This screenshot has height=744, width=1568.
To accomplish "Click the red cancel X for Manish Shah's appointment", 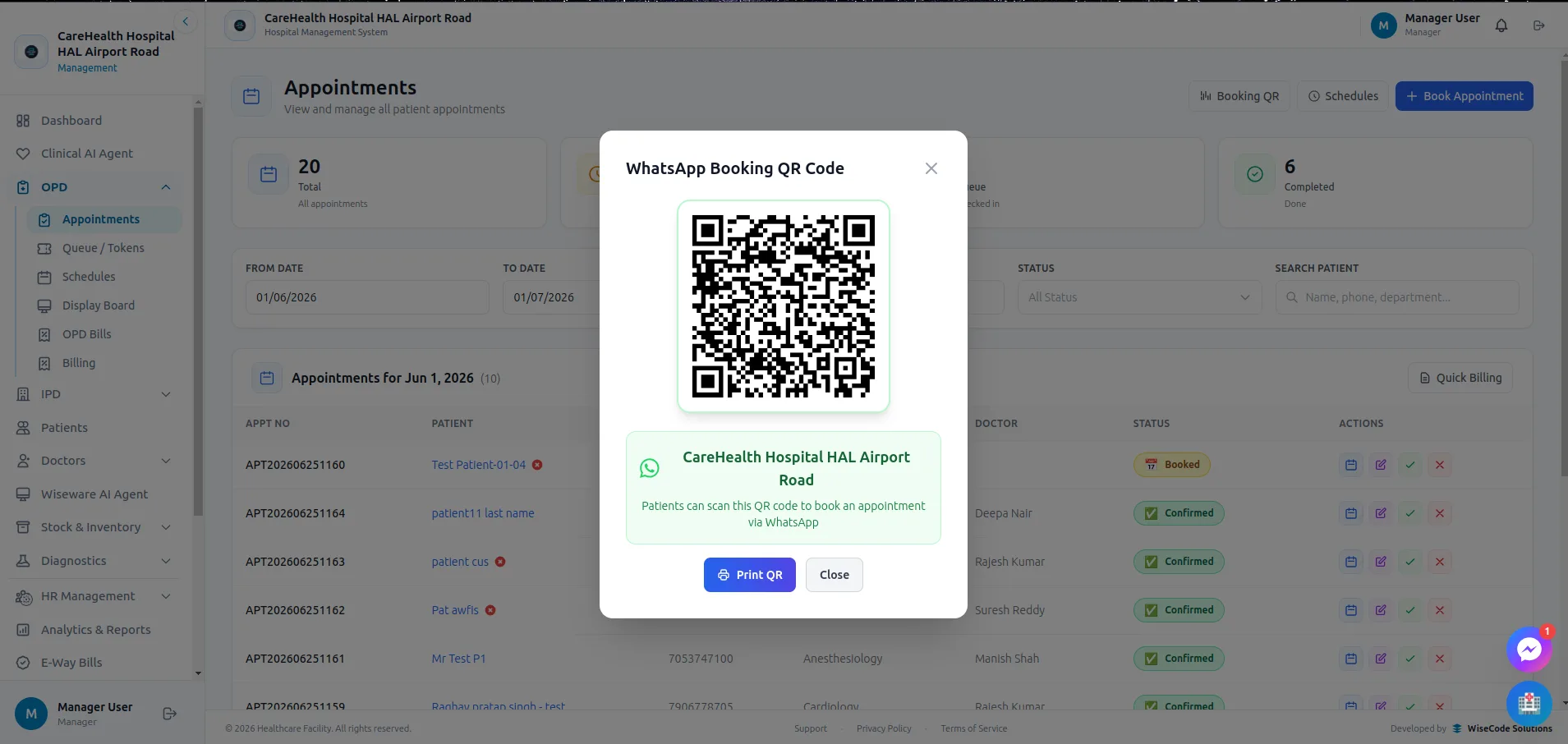I will click(1440, 659).
